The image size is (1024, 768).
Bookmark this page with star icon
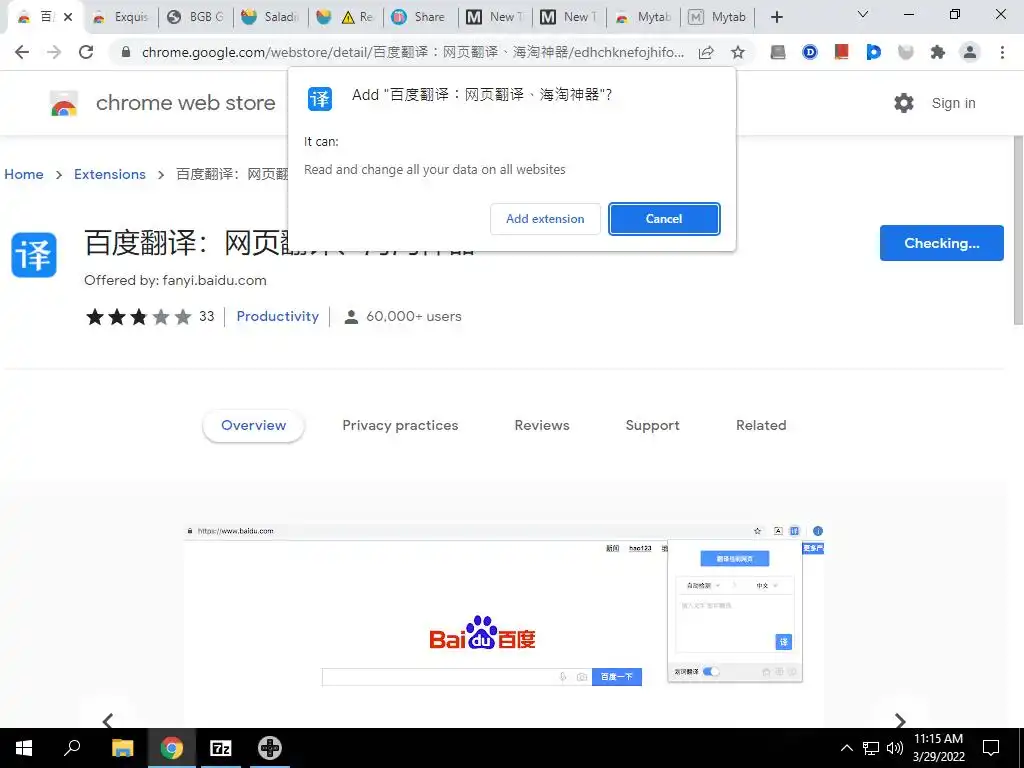tap(737, 52)
